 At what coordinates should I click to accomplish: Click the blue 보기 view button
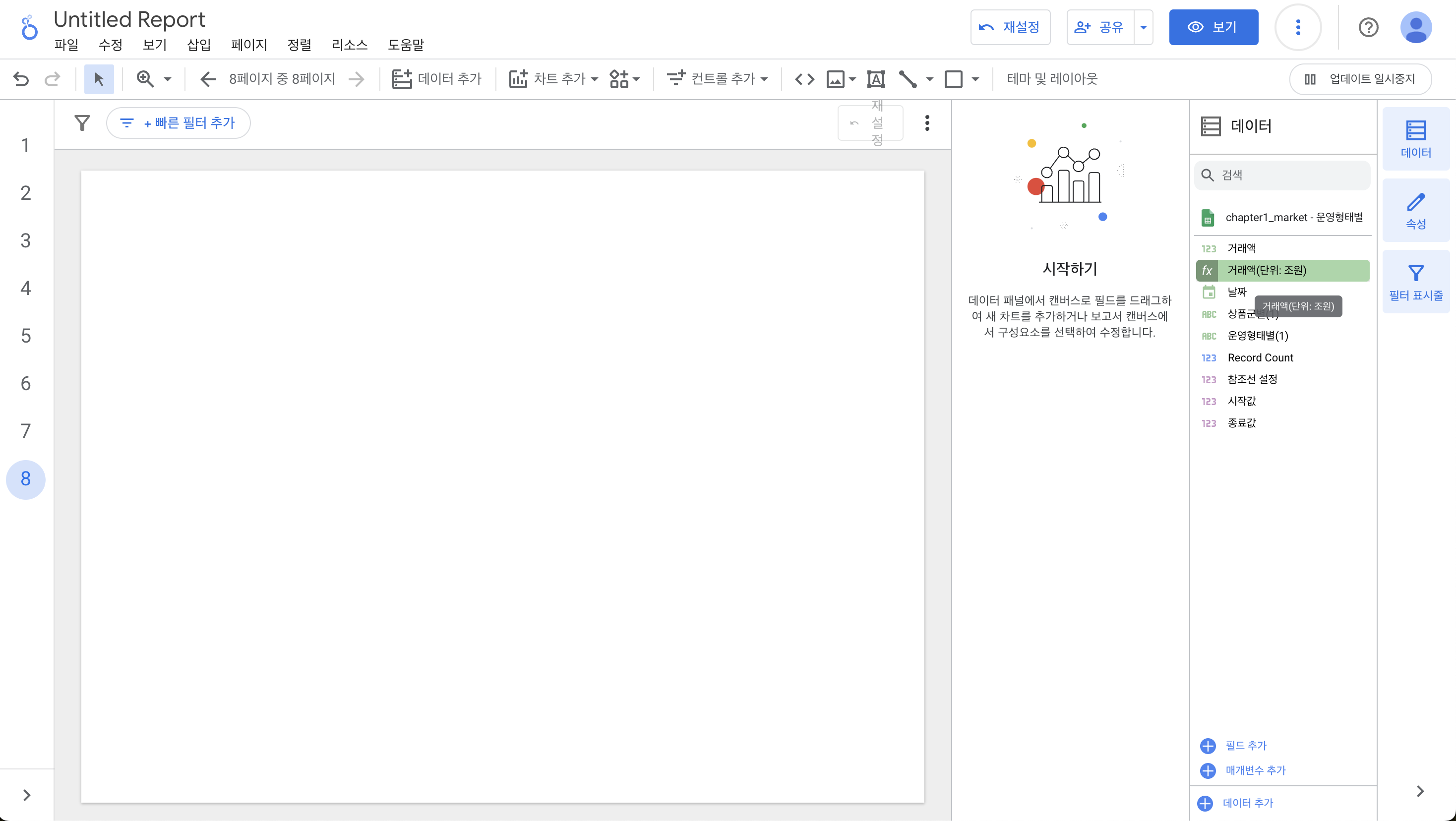(1213, 27)
